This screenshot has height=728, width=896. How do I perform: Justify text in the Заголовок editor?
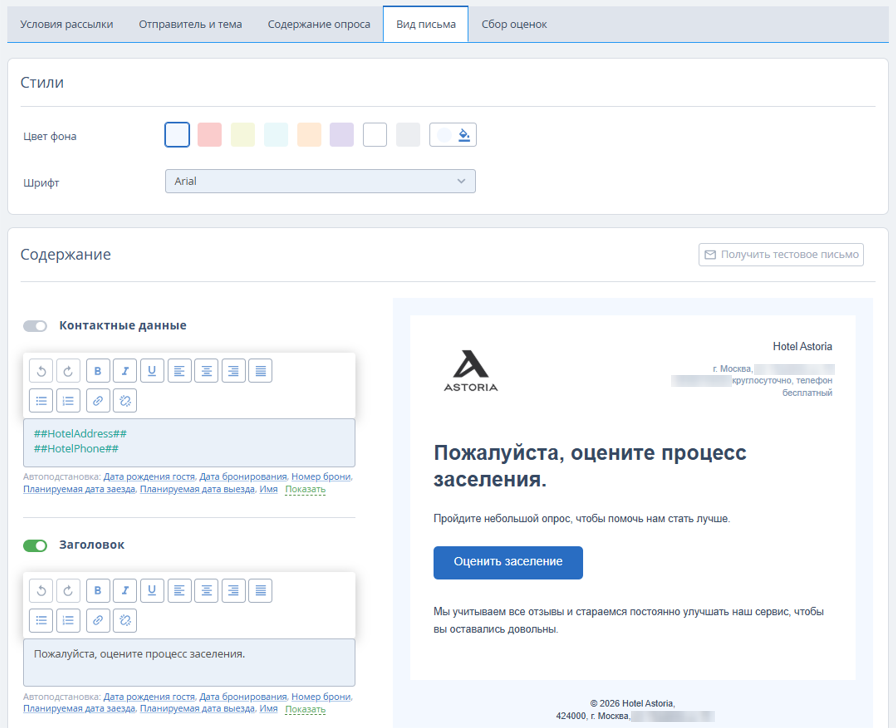261,590
